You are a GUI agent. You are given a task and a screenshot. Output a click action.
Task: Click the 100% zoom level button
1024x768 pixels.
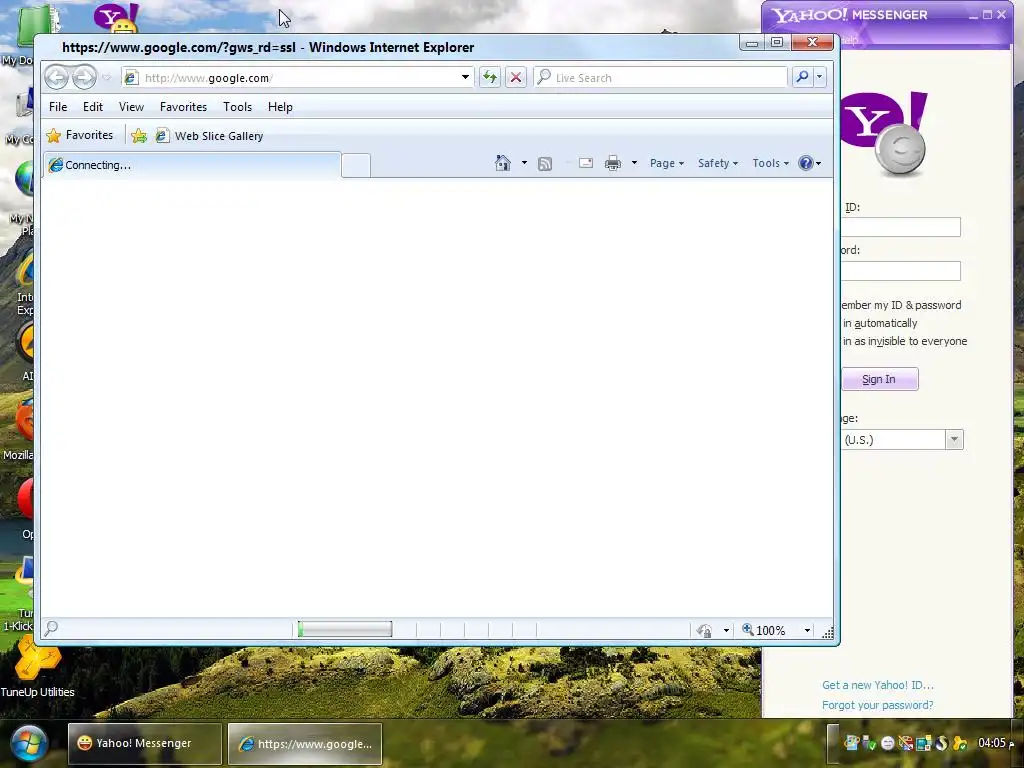764,630
